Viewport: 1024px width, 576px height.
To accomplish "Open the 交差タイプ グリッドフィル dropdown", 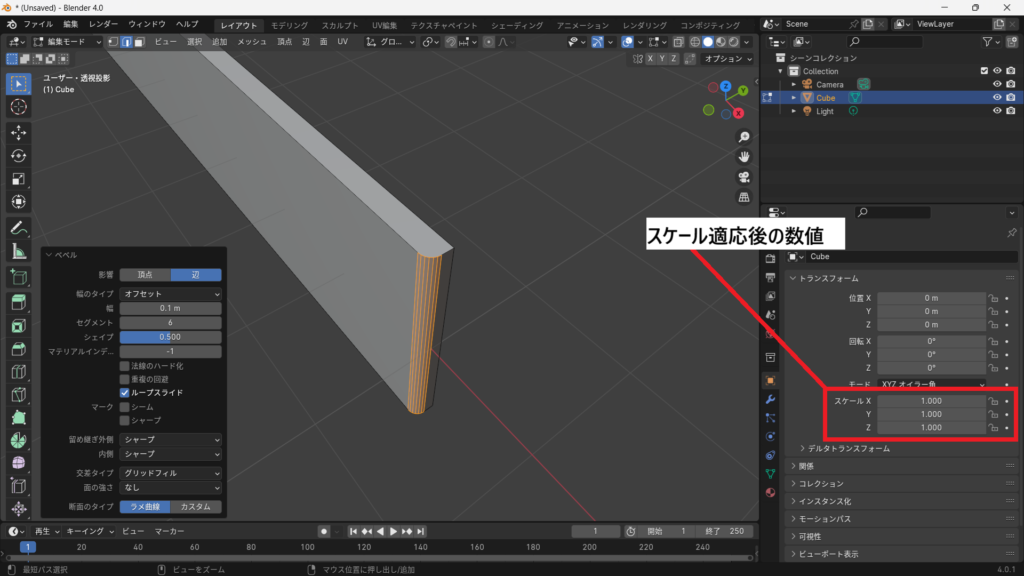I will (170, 473).
